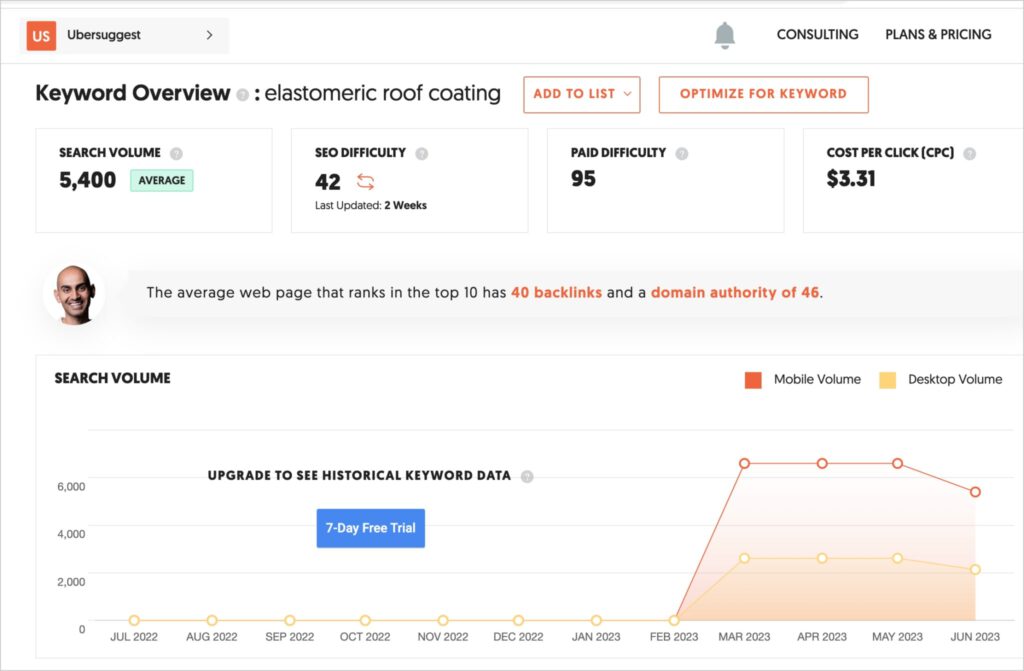
Task: Click the Search Volume help icon
Action: coord(178,152)
